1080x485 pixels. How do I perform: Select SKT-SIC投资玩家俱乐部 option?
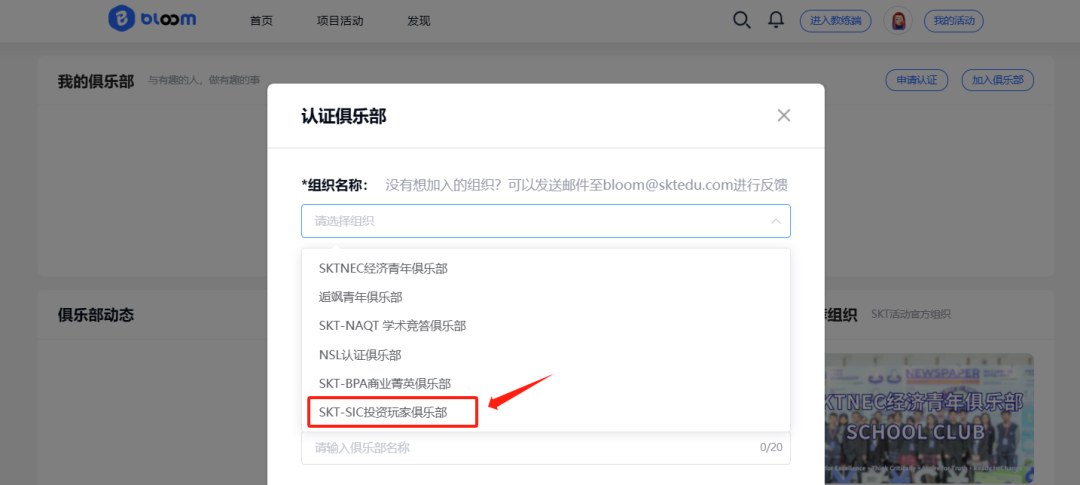point(546,413)
